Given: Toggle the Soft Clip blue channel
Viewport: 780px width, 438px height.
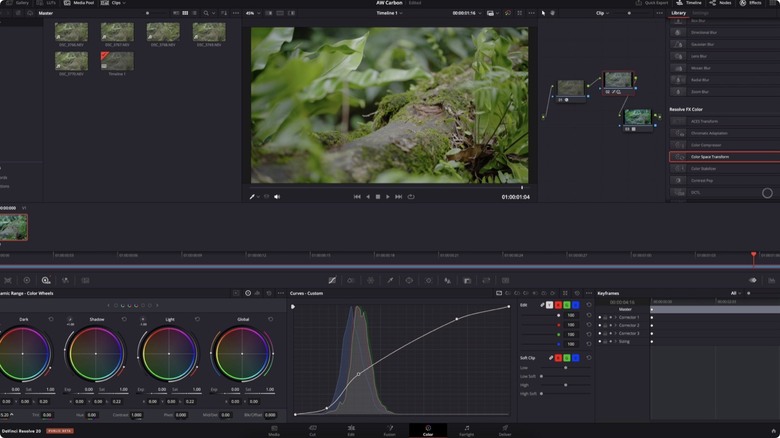Looking at the screenshot, I should click(576, 357).
